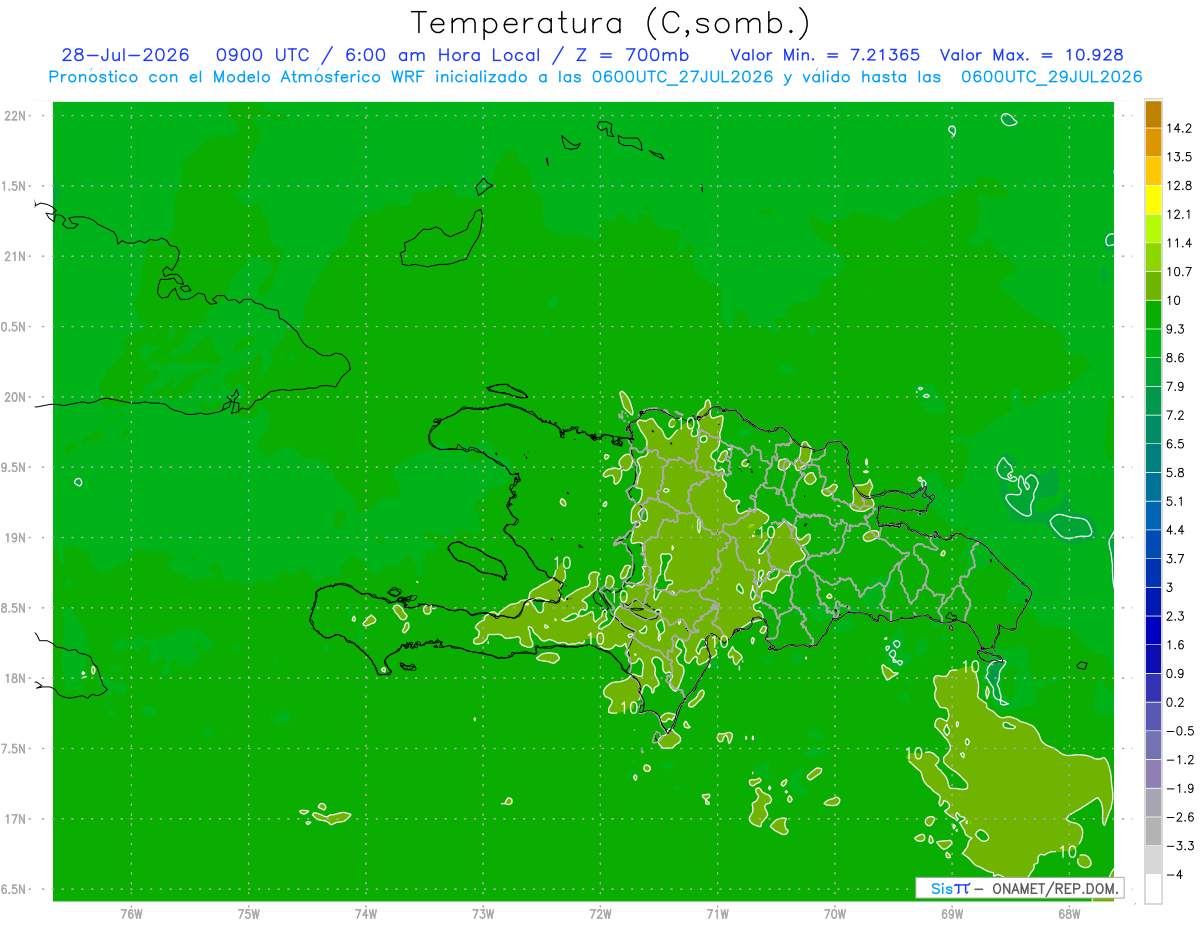Click the "69W" longitude axis label

point(951,914)
